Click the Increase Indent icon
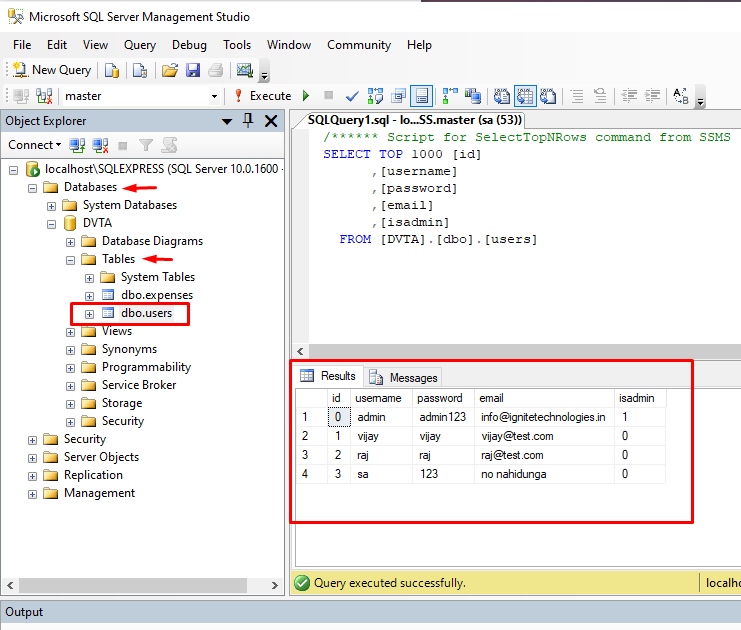Viewport: 741px width, 630px height. click(653, 96)
